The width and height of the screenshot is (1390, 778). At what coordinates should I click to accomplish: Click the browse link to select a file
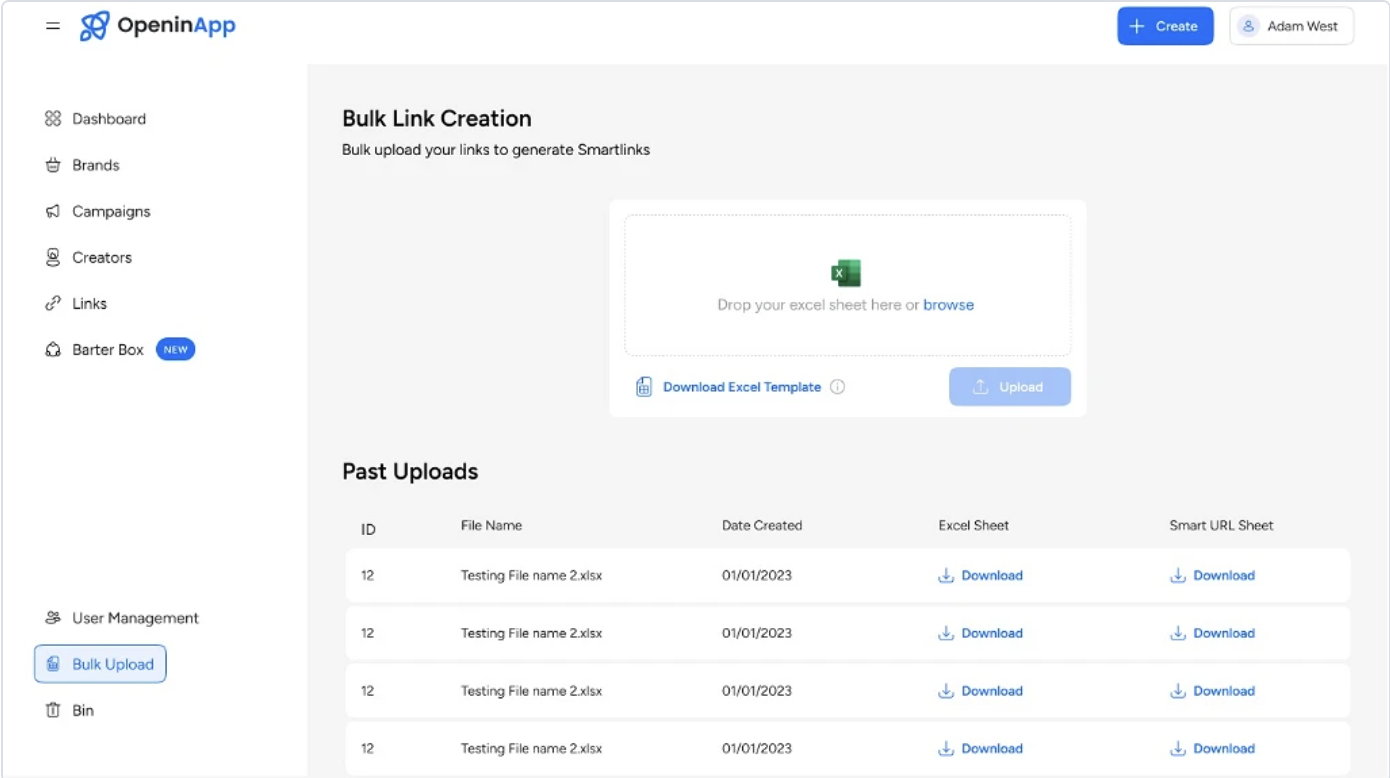pyautogui.click(x=948, y=304)
